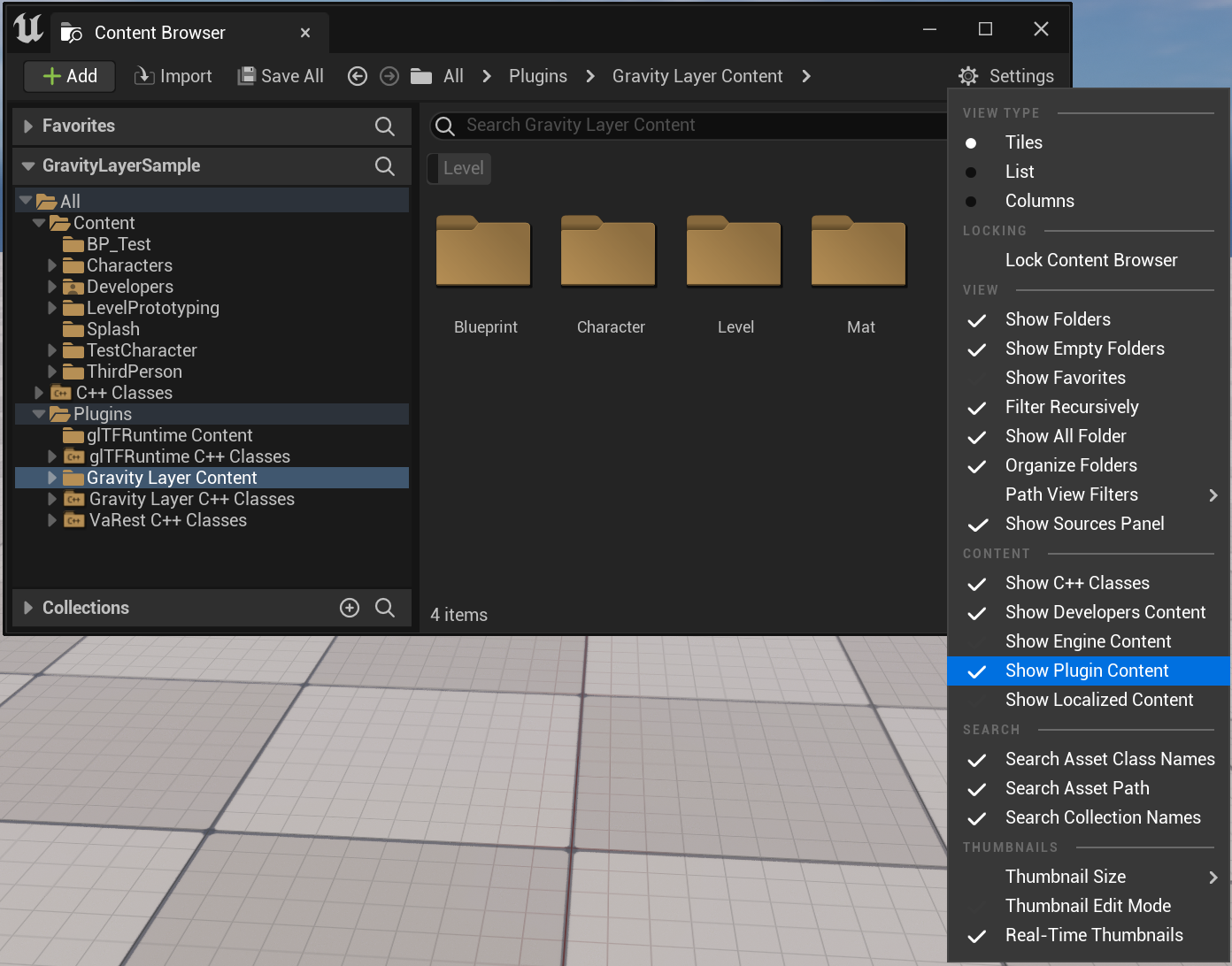Click the forward navigation arrow

tap(389, 76)
